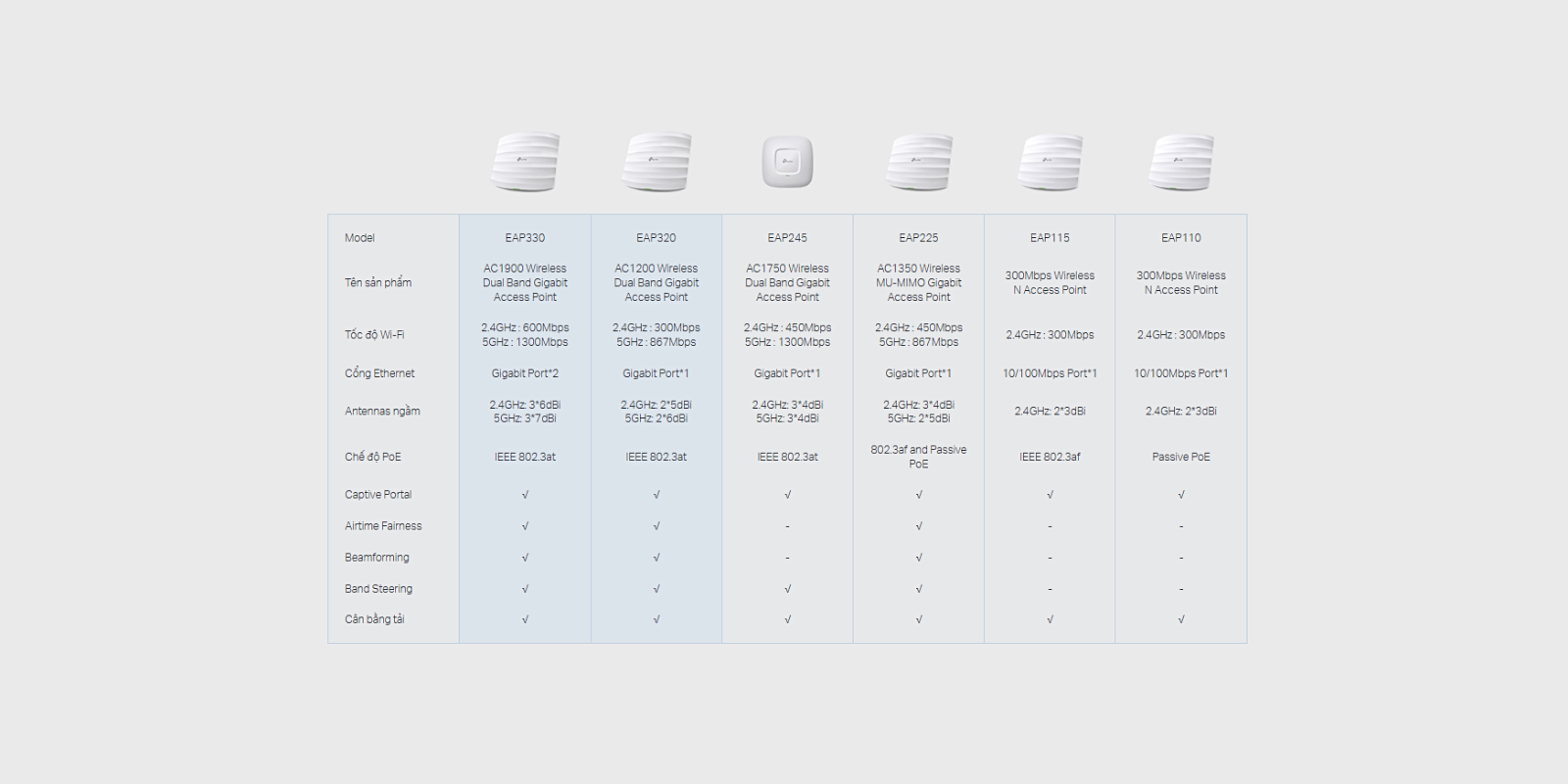Click EAP115 300Mbps Wireless N Access Point name

point(1050,283)
